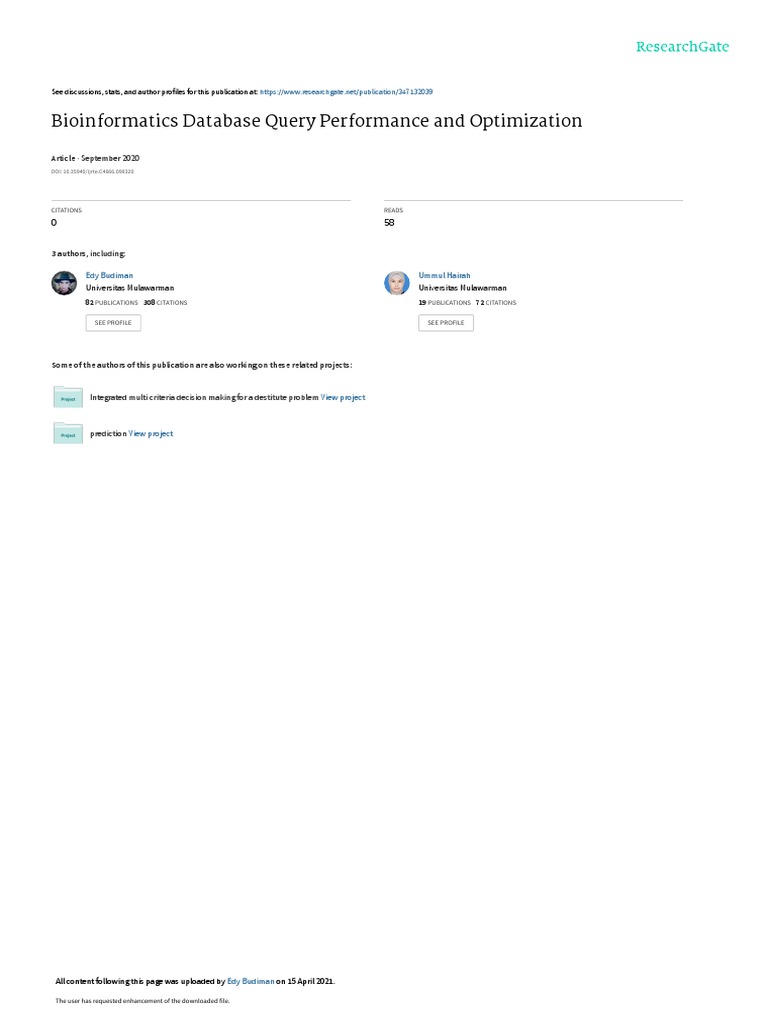Click project folder icon for multi criteria decision project
This screenshot has width=768, height=1024.
coord(68,397)
